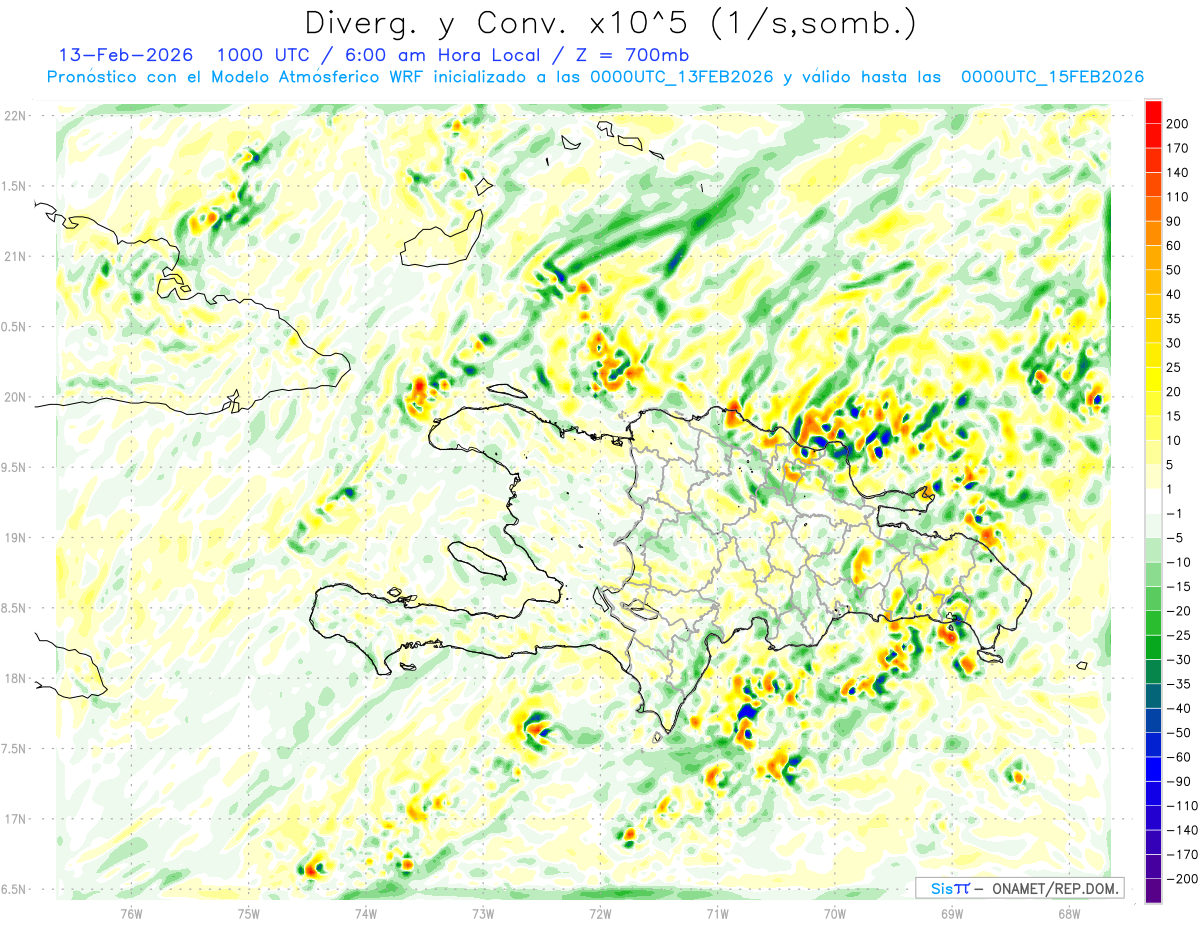Click the "18N" latitude label
This screenshot has height=927, width=1200.
(15, 679)
